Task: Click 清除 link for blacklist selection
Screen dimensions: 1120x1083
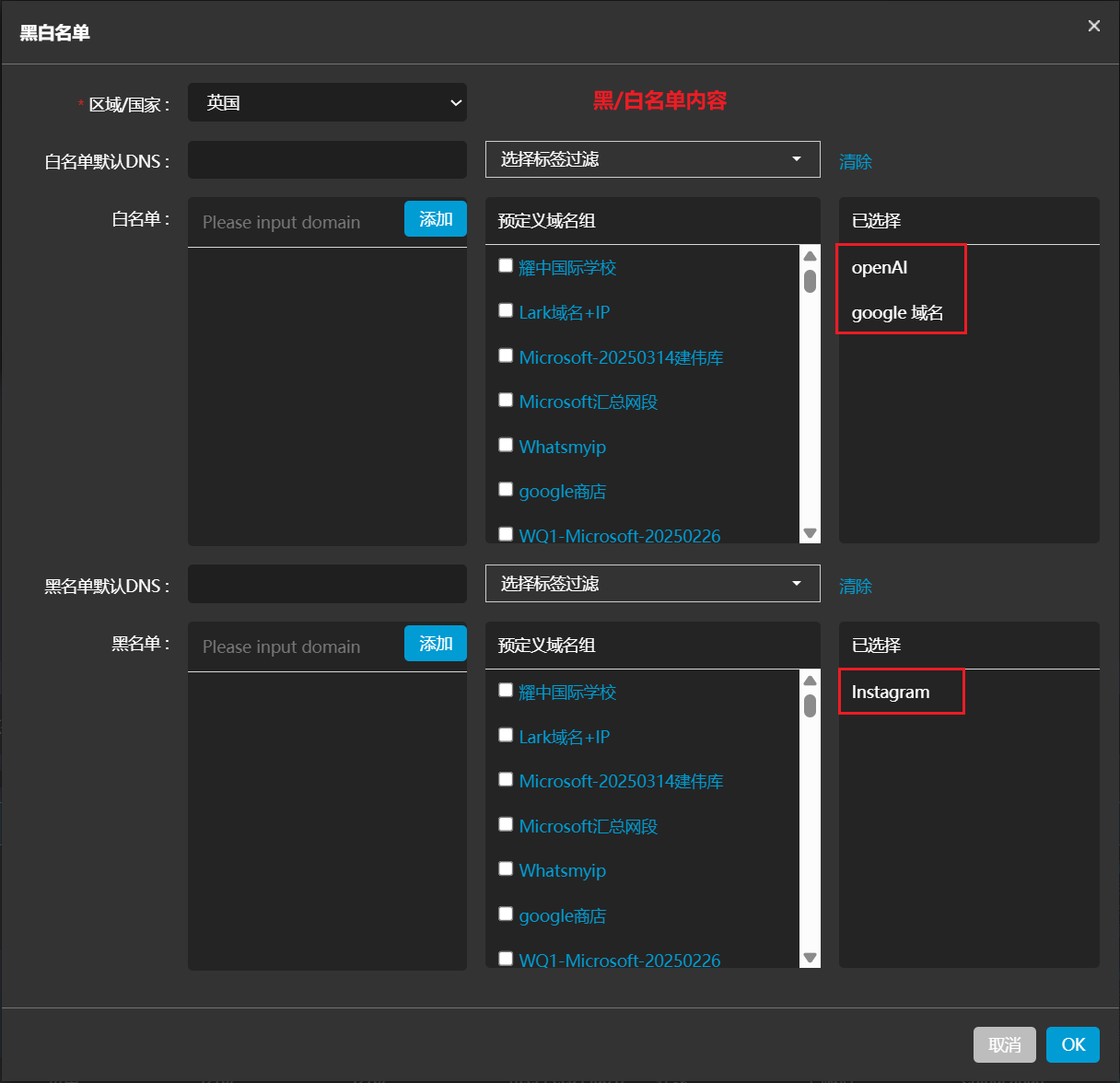Action: 855,587
